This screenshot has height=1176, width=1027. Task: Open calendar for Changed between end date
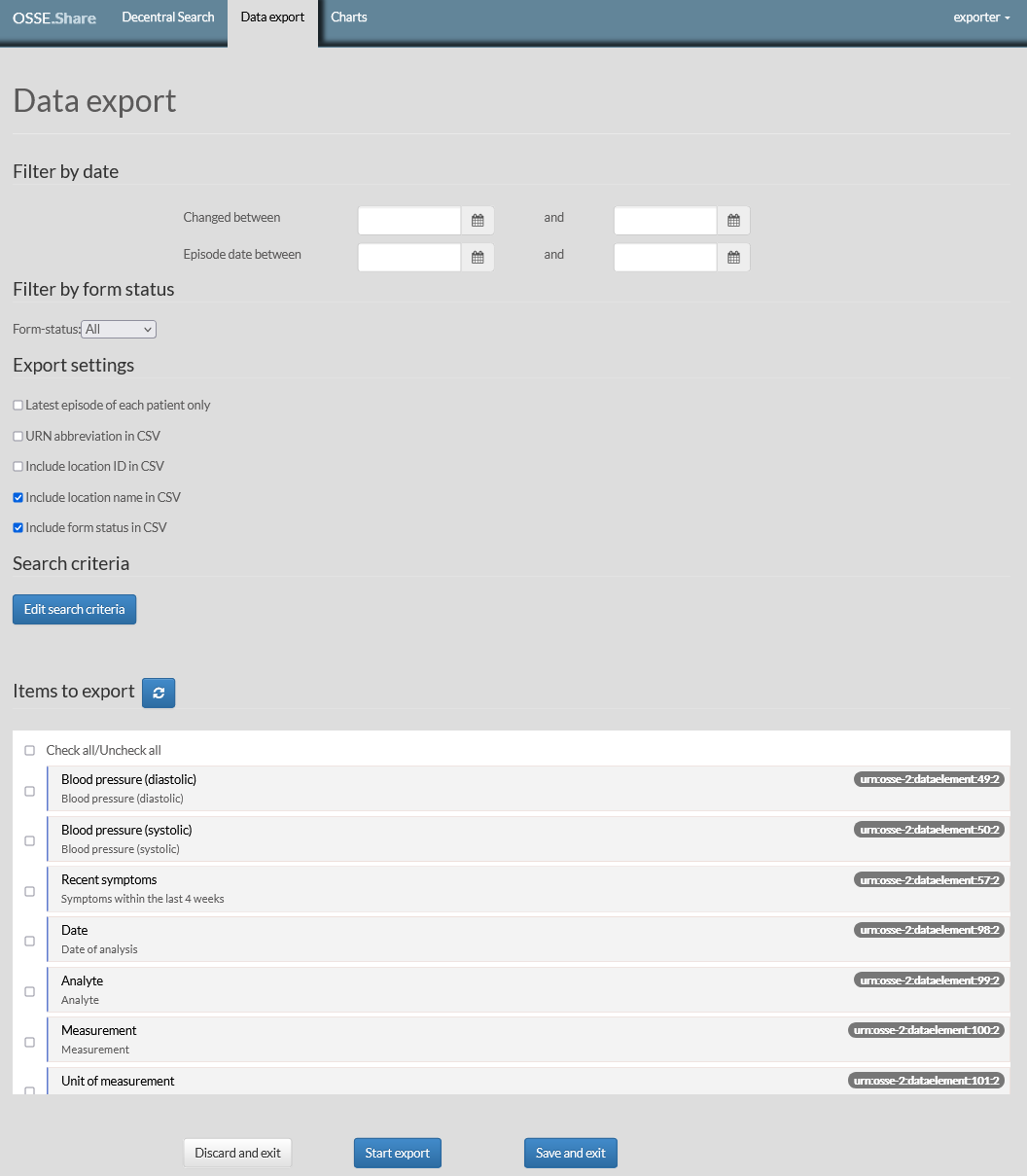pos(733,221)
